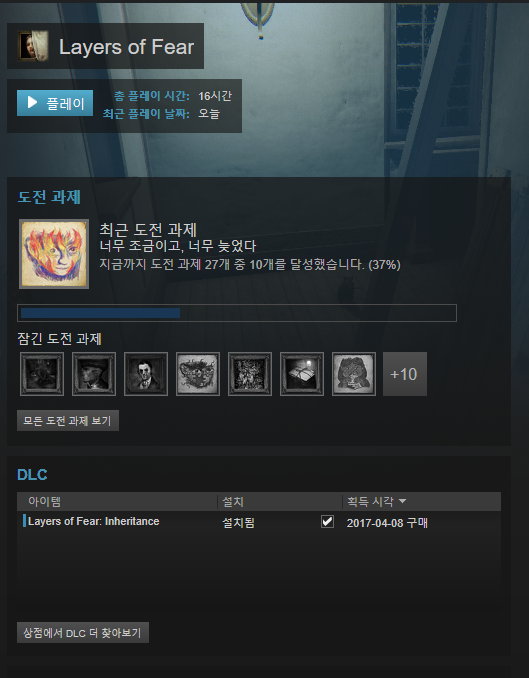The width and height of the screenshot is (529, 678).
Task: Click the 플레이 play button
Action: [55, 103]
